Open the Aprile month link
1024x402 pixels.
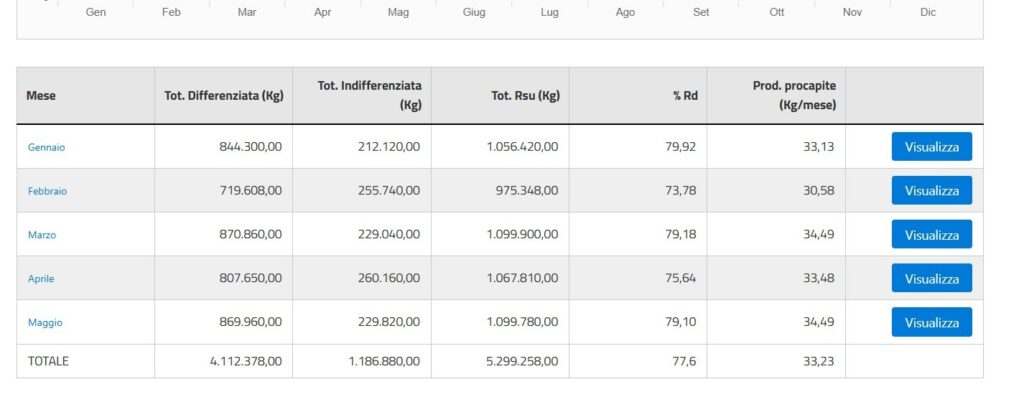(x=41, y=279)
